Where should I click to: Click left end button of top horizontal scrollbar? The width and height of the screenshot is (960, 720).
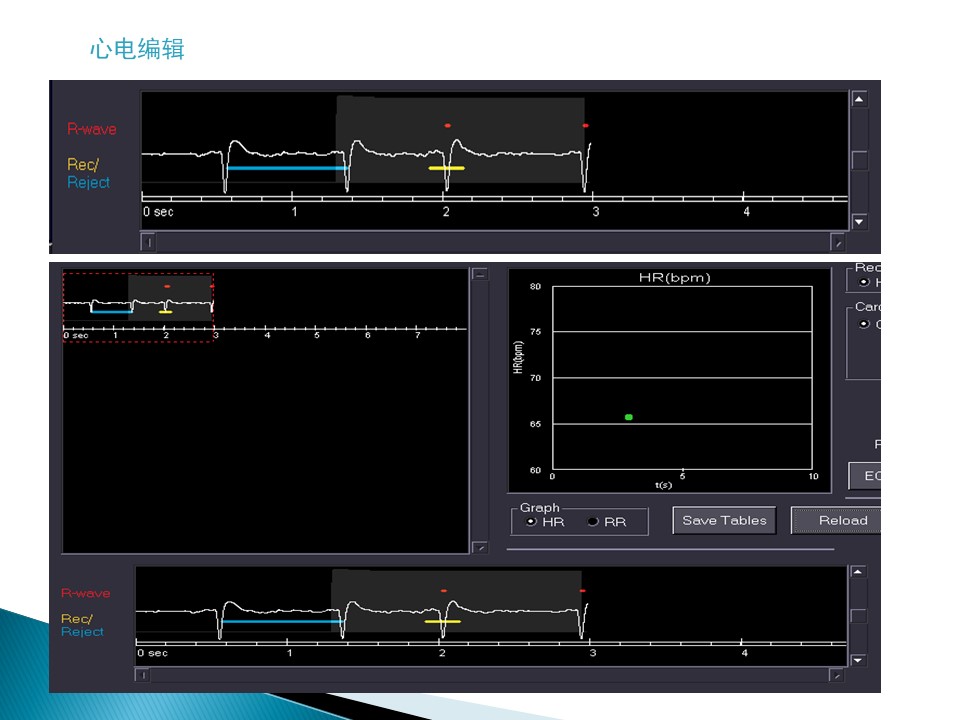[x=148, y=242]
